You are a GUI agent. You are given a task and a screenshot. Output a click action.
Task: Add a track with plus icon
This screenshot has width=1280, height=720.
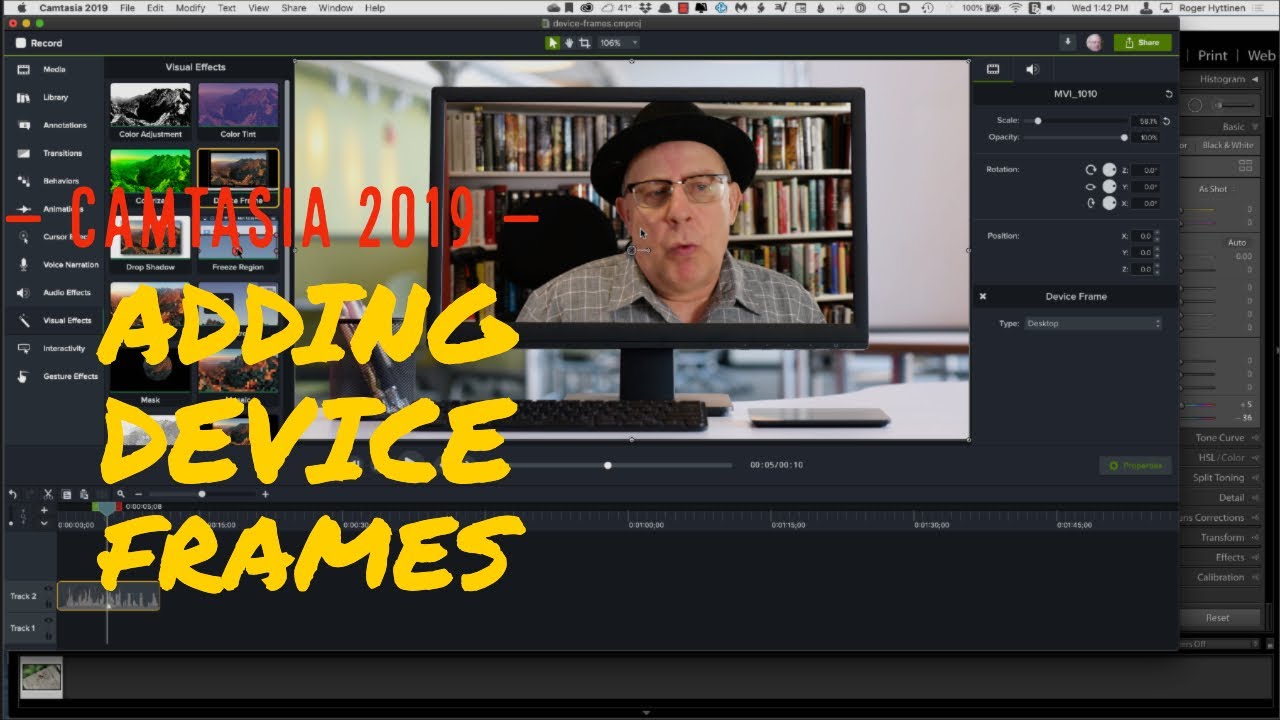coord(44,510)
